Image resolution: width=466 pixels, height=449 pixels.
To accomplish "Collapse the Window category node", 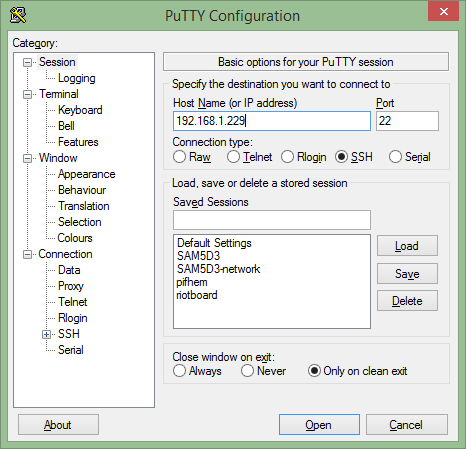I will coord(27,158).
